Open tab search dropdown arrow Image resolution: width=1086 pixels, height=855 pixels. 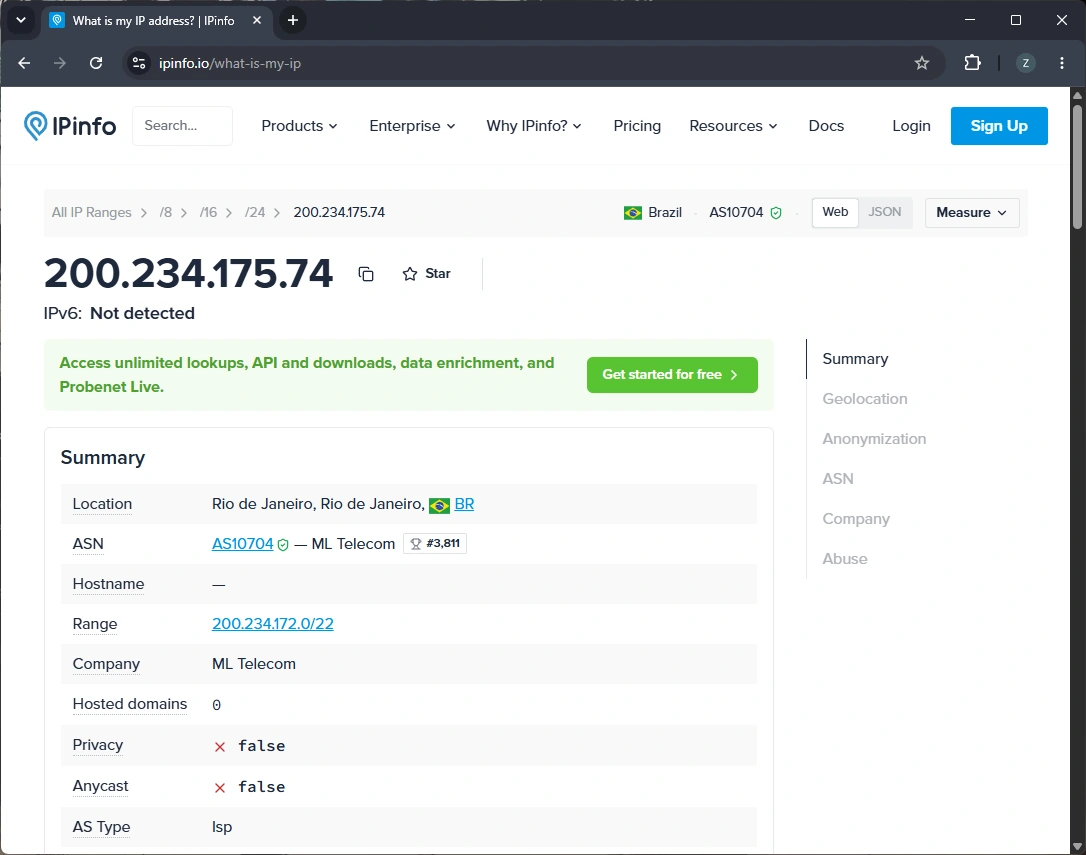tap(21, 20)
